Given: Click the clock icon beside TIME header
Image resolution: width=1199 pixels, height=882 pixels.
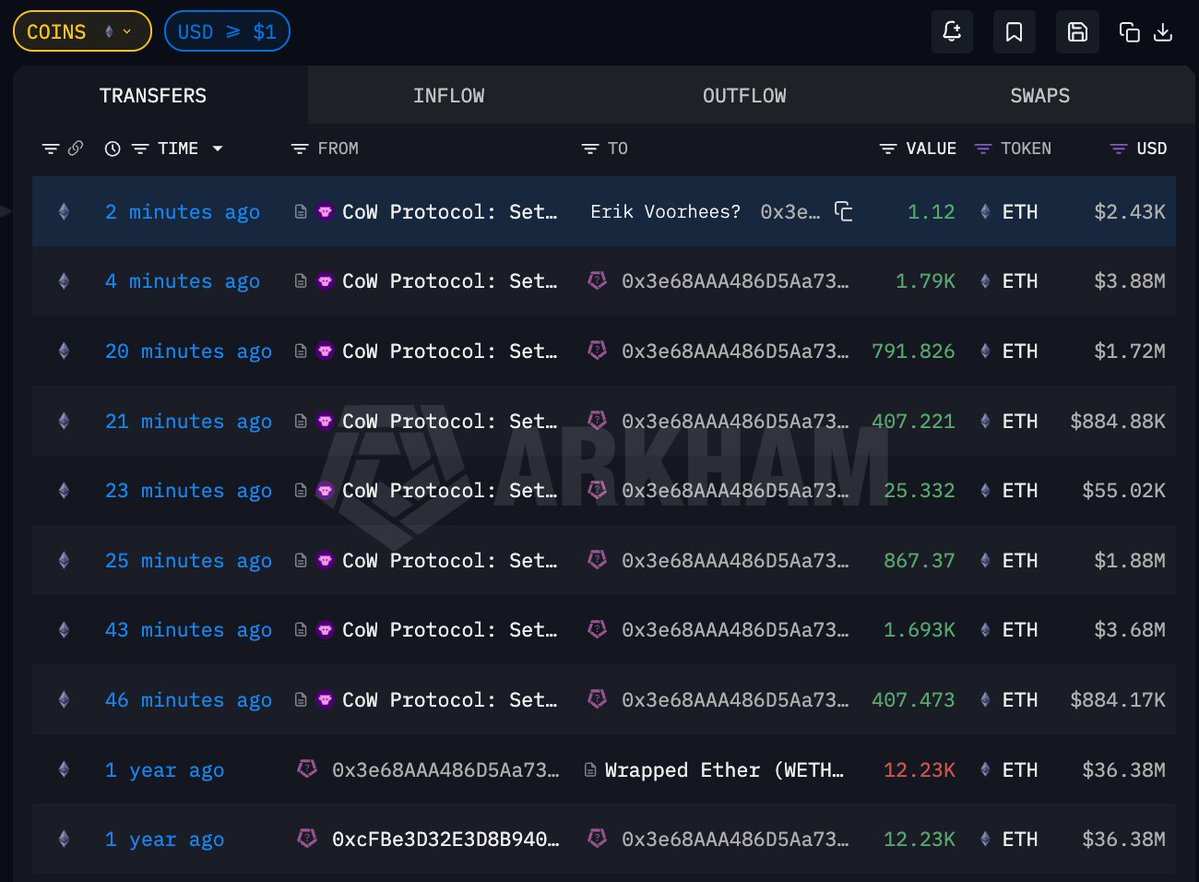Looking at the screenshot, I should point(113,149).
